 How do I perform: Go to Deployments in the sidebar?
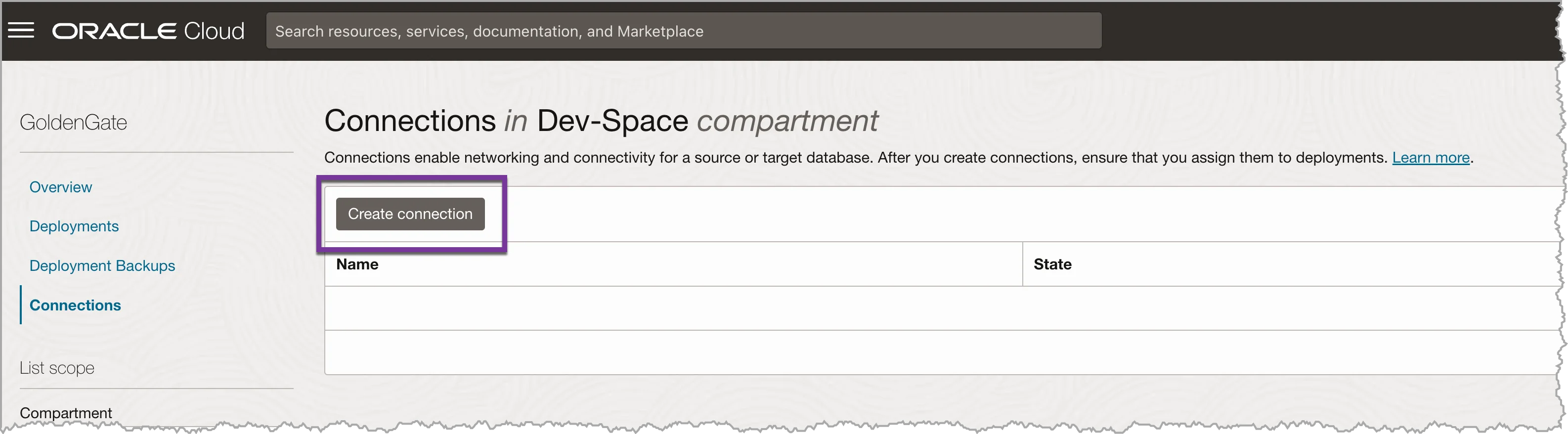74,226
